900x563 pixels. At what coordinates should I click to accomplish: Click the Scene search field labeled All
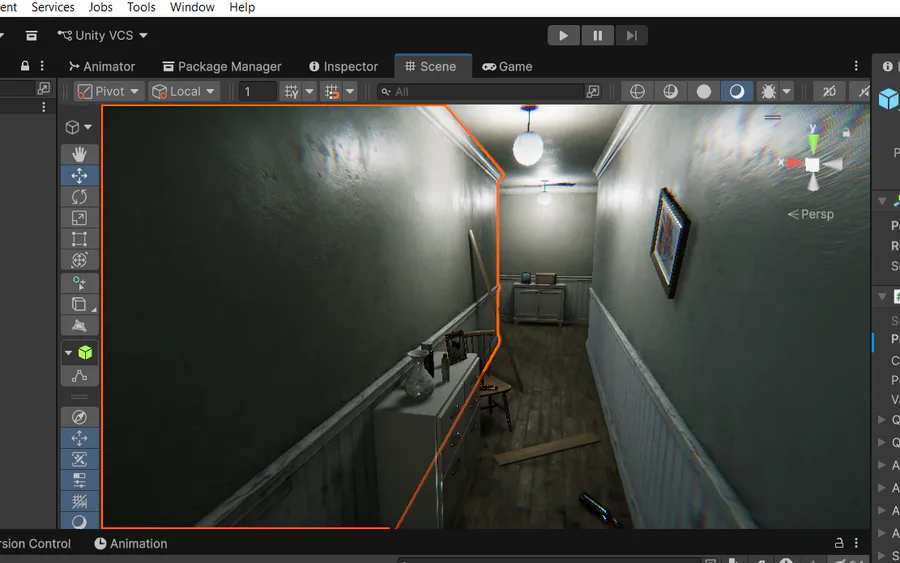482,92
